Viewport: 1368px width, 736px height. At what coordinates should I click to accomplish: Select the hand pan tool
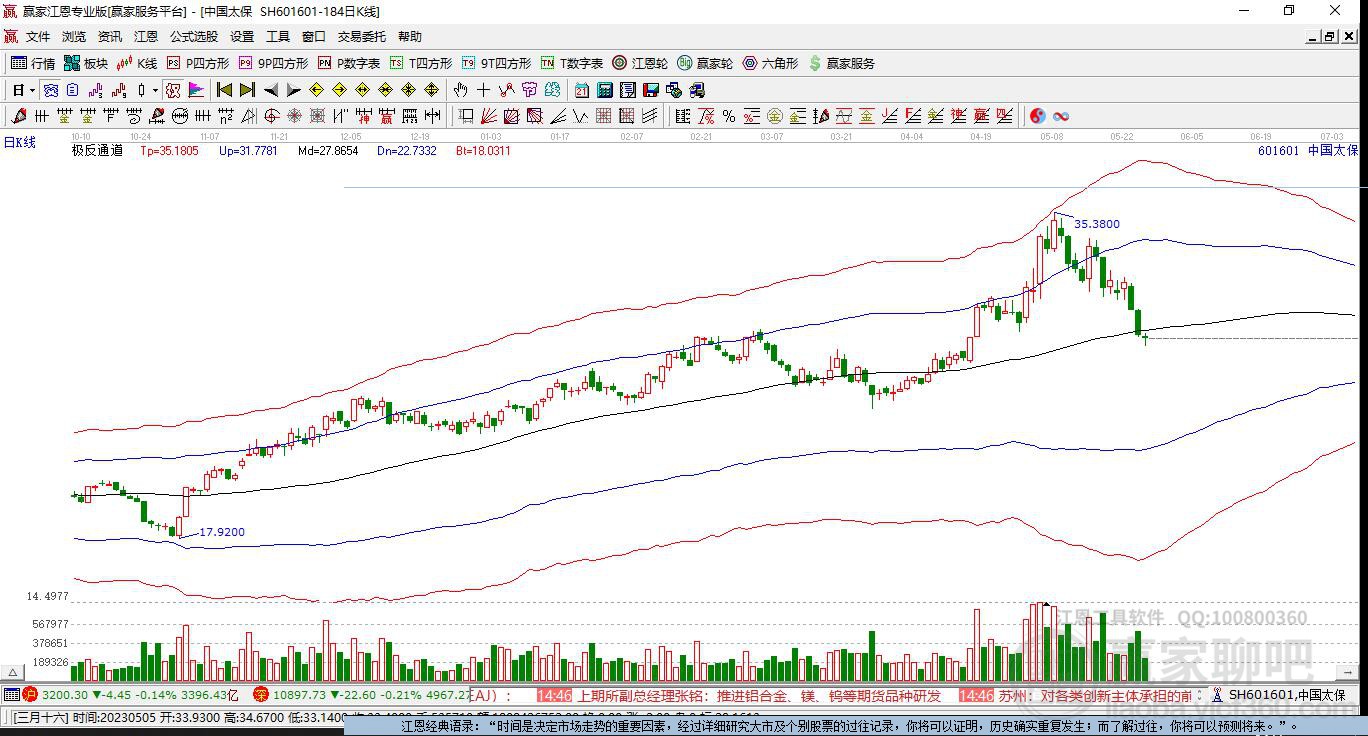460,90
